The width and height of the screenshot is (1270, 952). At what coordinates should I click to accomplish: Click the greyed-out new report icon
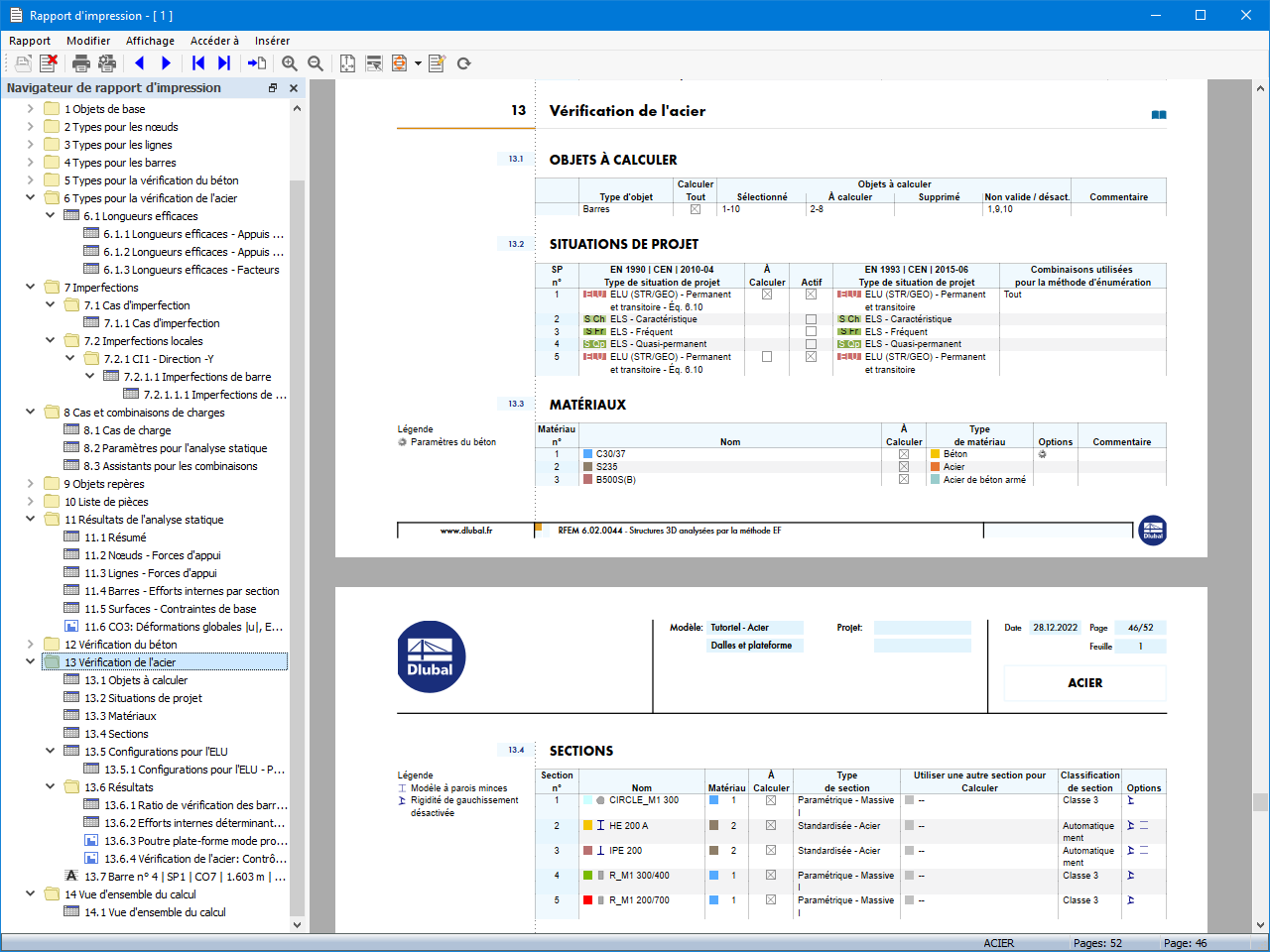click(x=23, y=63)
